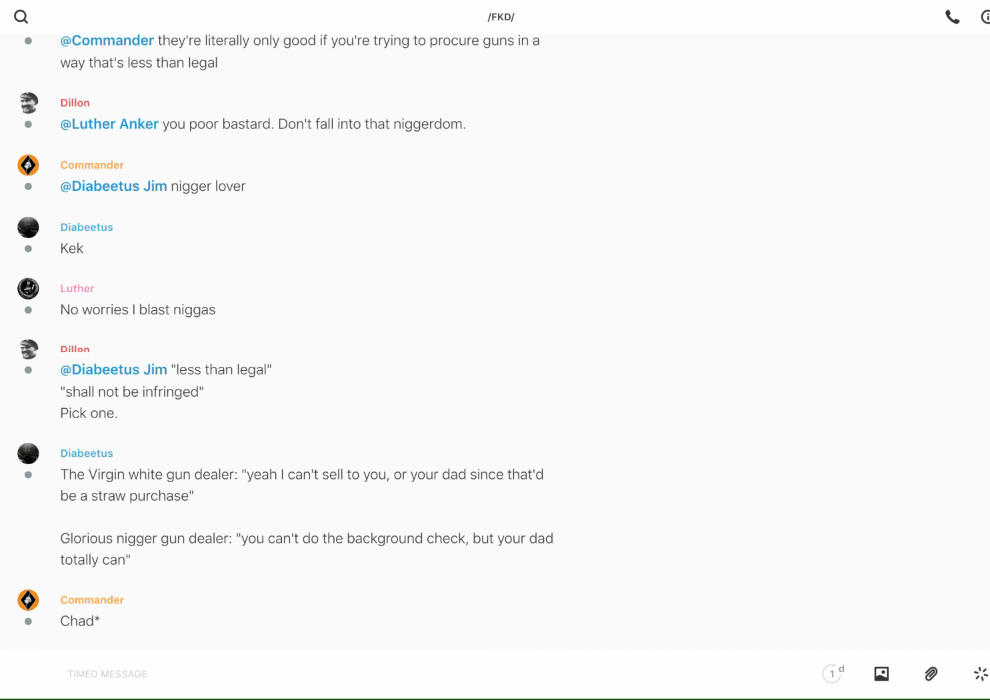The width and height of the screenshot is (990, 700).
Task: Open the conversation info icon at top right
Action: pyautogui.click(x=985, y=17)
